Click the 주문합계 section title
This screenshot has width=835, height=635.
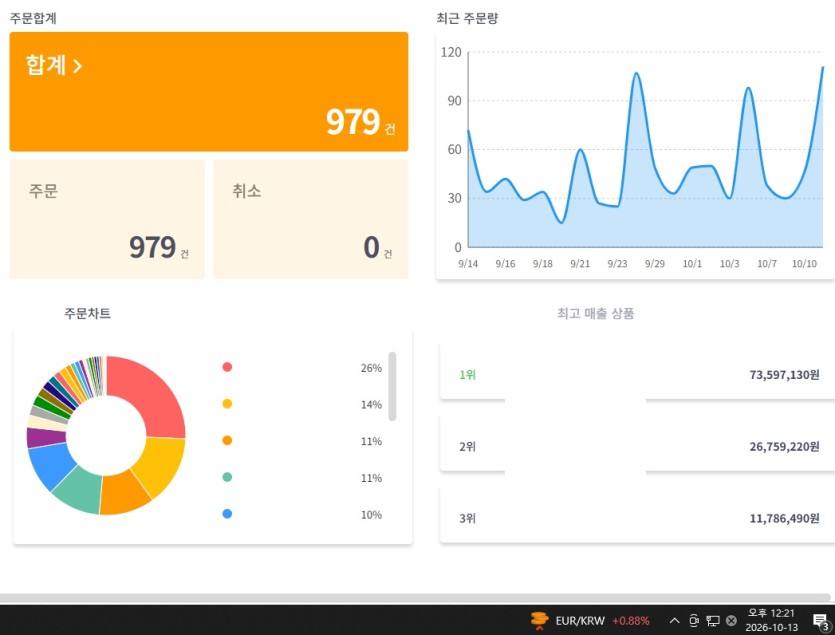[x=33, y=19]
